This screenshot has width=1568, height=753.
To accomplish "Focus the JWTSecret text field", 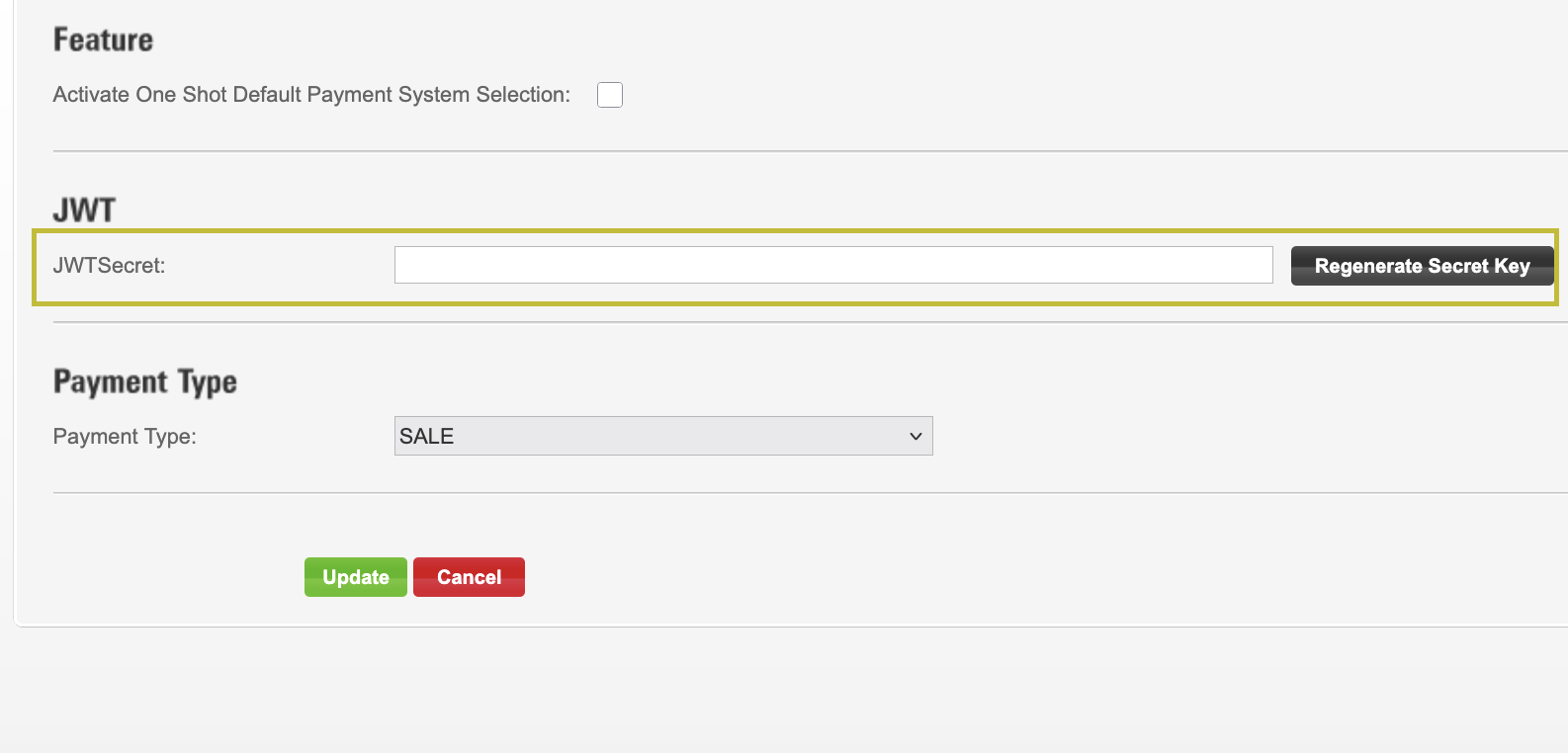I will point(832,265).
